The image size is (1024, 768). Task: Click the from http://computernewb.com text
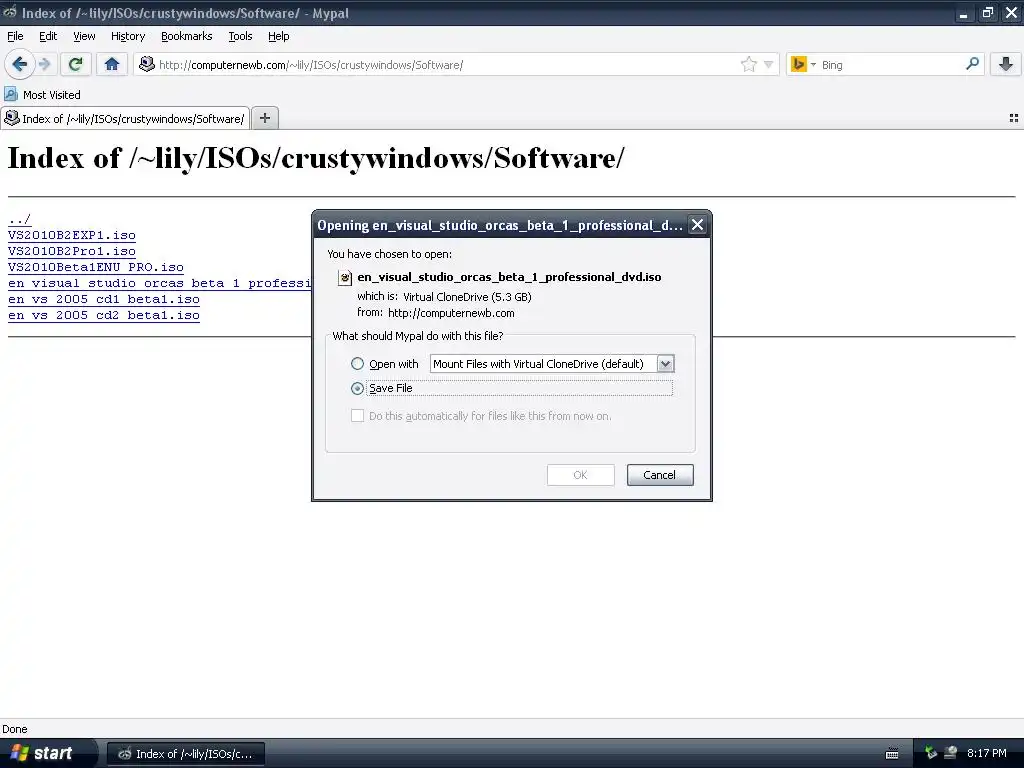[436, 313]
